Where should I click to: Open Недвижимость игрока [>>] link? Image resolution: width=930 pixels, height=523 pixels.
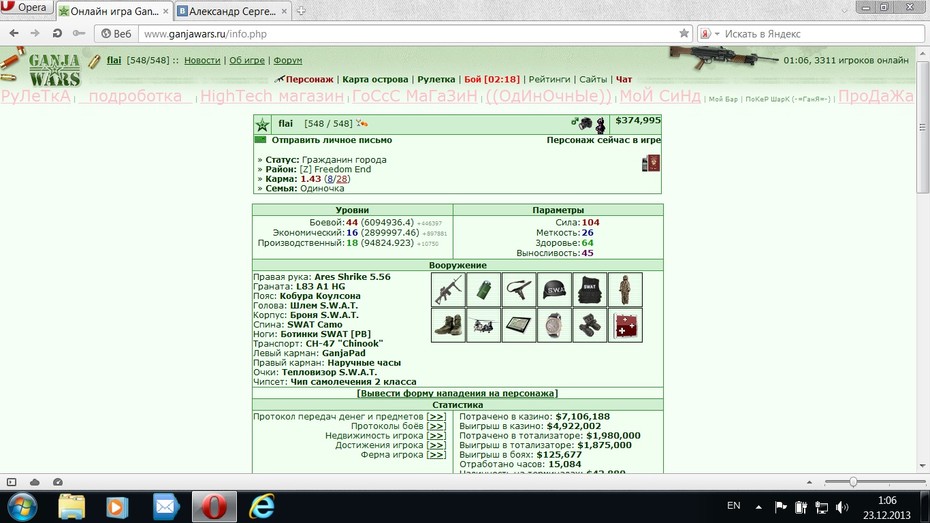[436, 436]
